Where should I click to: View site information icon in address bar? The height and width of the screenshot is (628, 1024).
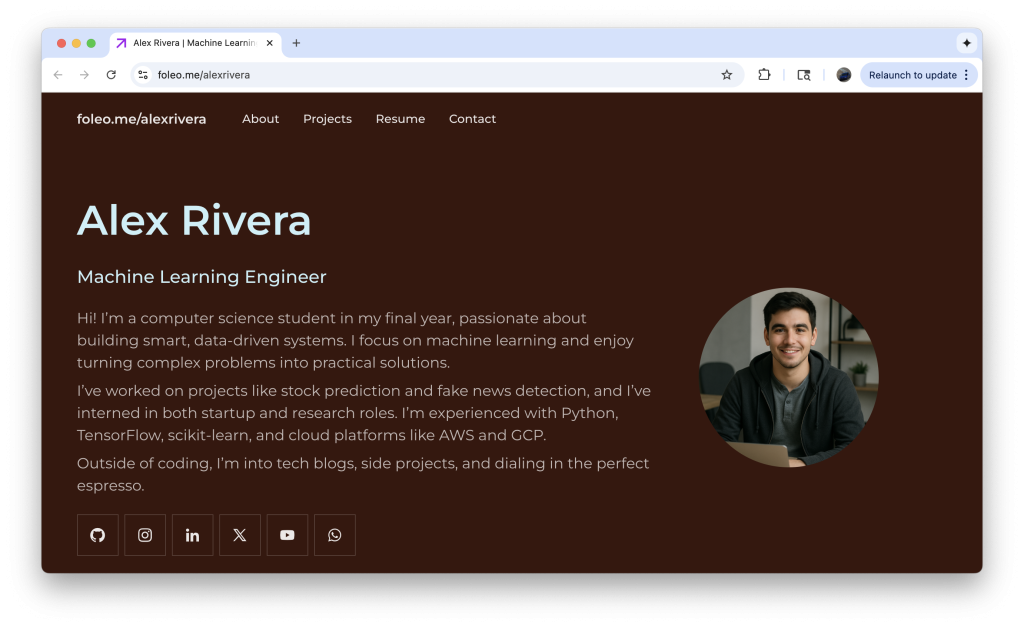tap(143, 75)
